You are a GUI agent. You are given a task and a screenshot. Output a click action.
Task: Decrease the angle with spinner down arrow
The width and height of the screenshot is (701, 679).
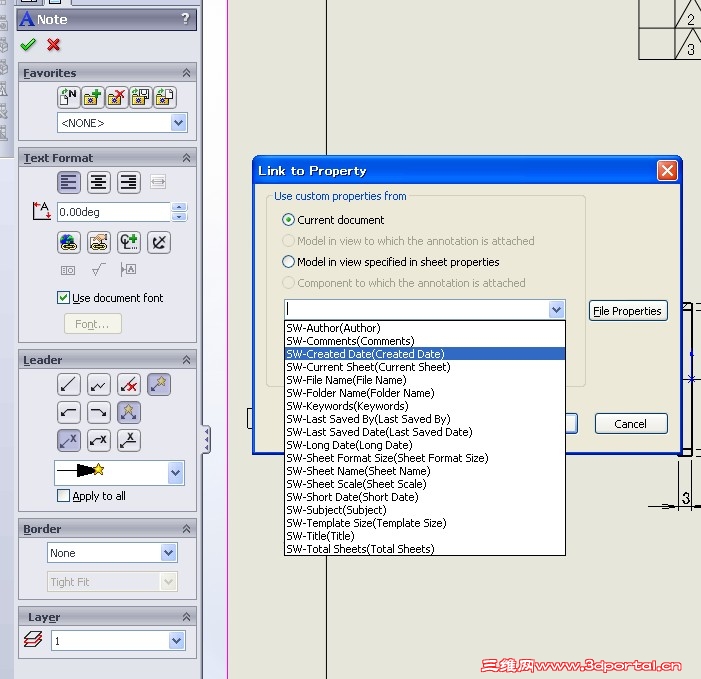coord(179,217)
